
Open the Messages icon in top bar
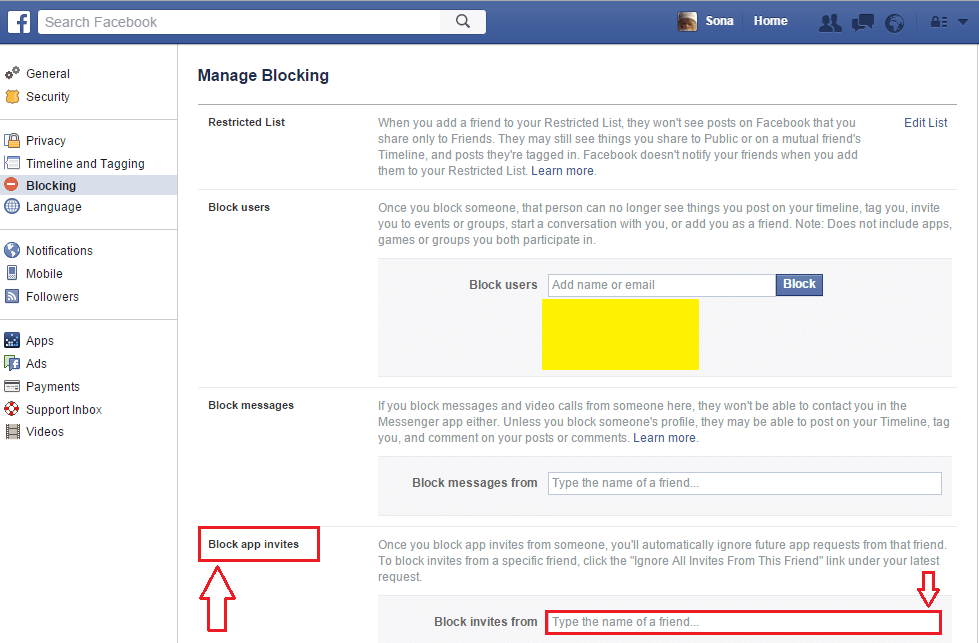coord(863,23)
